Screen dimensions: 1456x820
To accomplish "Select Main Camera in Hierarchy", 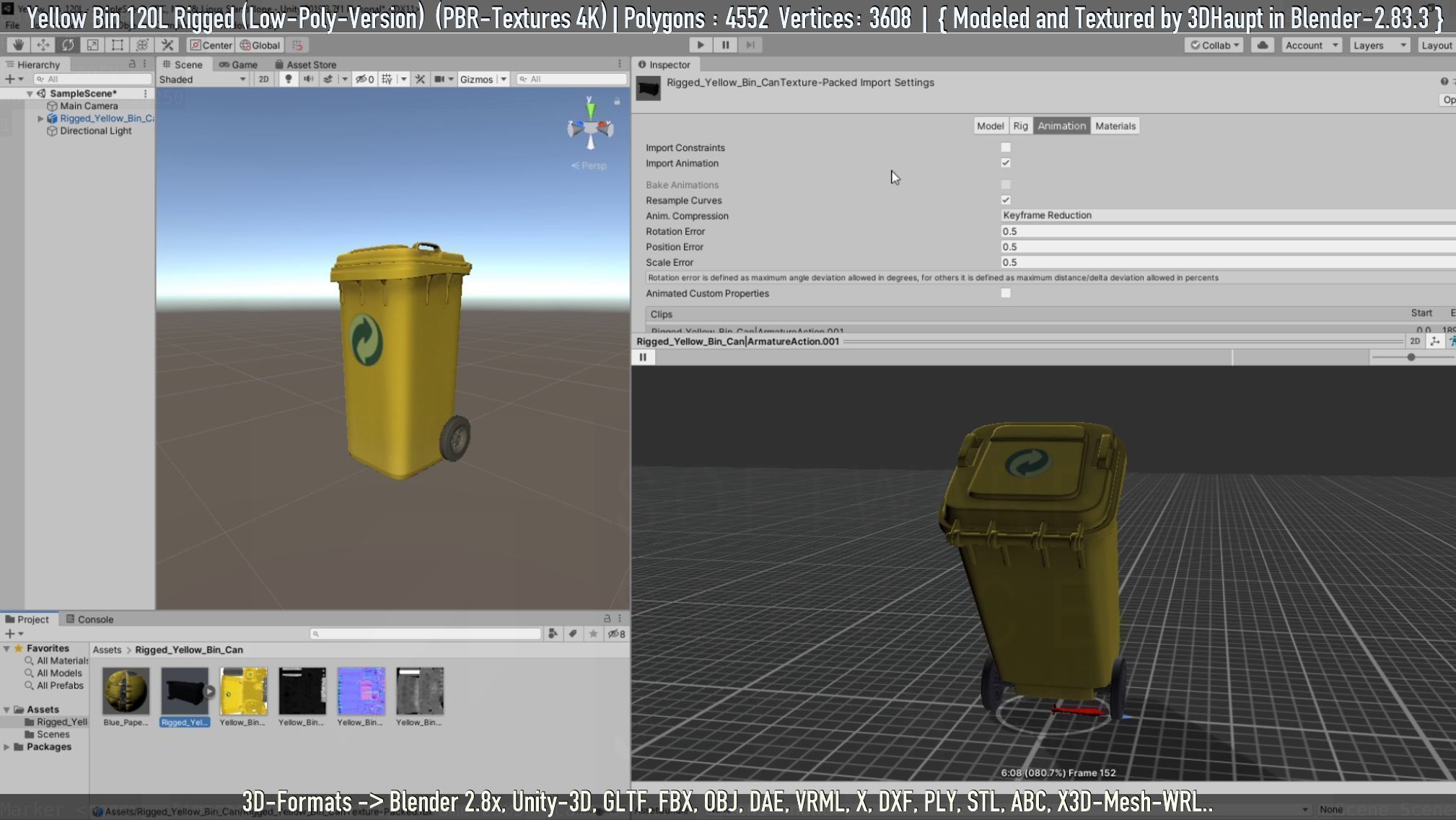I will (x=89, y=106).
